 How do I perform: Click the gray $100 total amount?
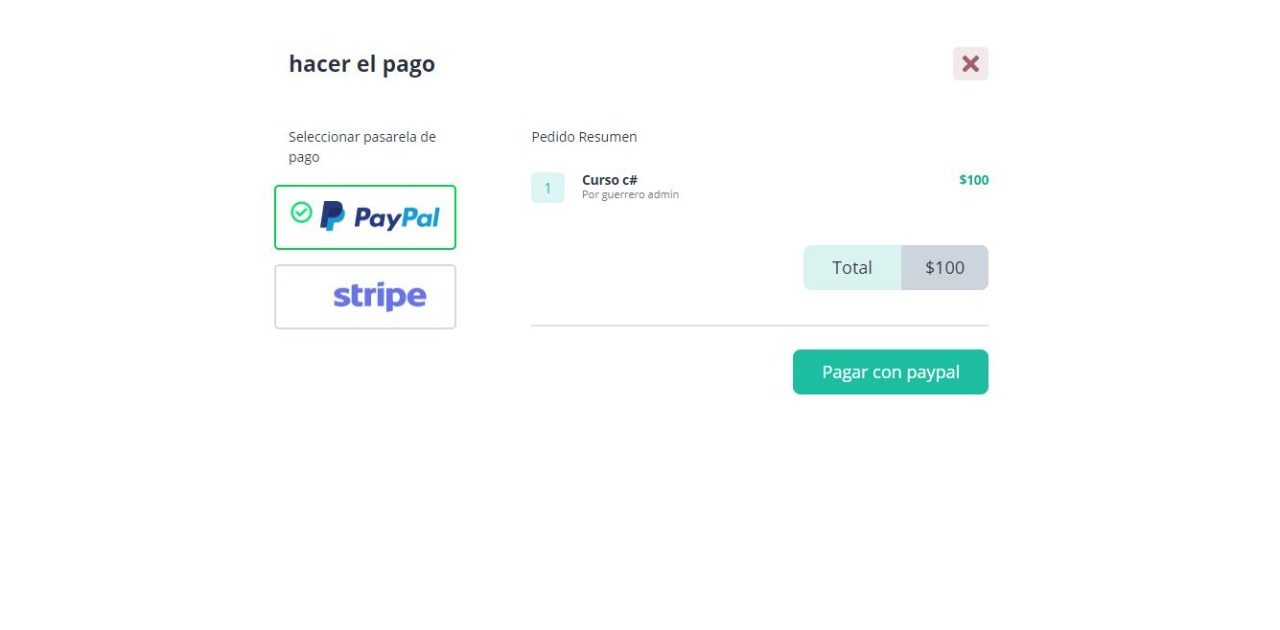pos(945,268)
